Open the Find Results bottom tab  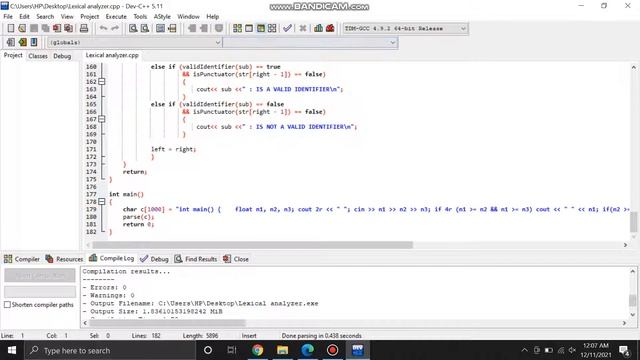(x=196, y=259)
